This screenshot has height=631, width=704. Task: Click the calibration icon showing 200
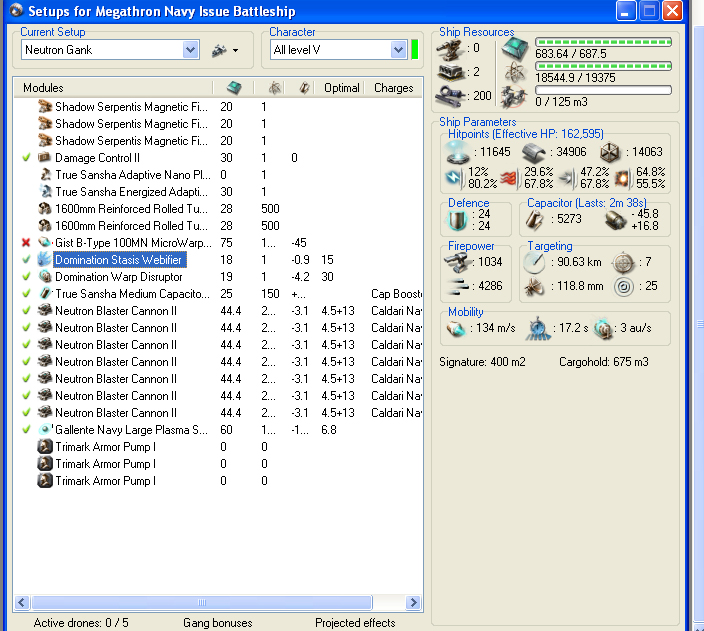pyautogui.click(x=449, y=96)
